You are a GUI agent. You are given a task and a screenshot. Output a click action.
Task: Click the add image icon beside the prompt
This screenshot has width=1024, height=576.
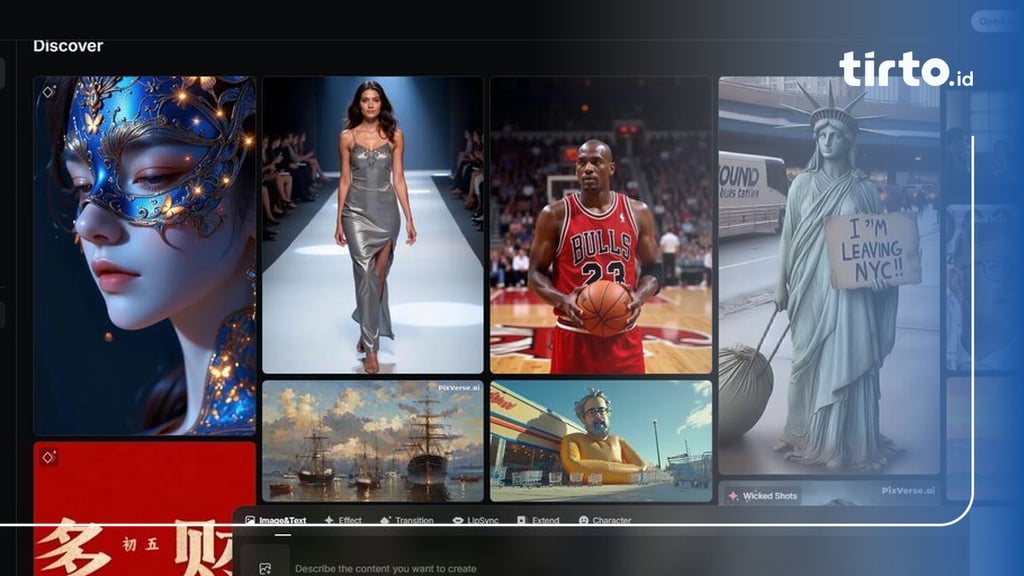[265, 568]
